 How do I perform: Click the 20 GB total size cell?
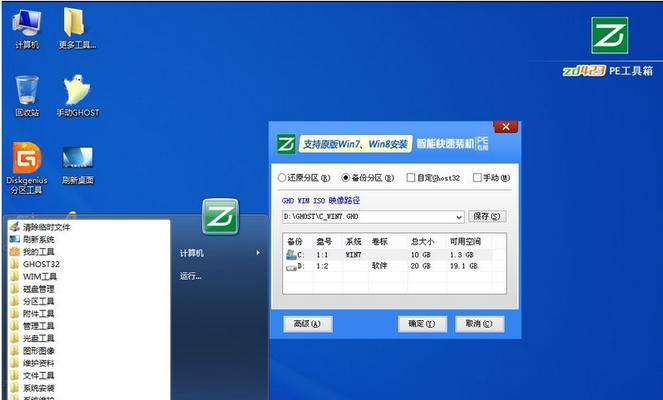pyautogui.click(x=421, y=266)
